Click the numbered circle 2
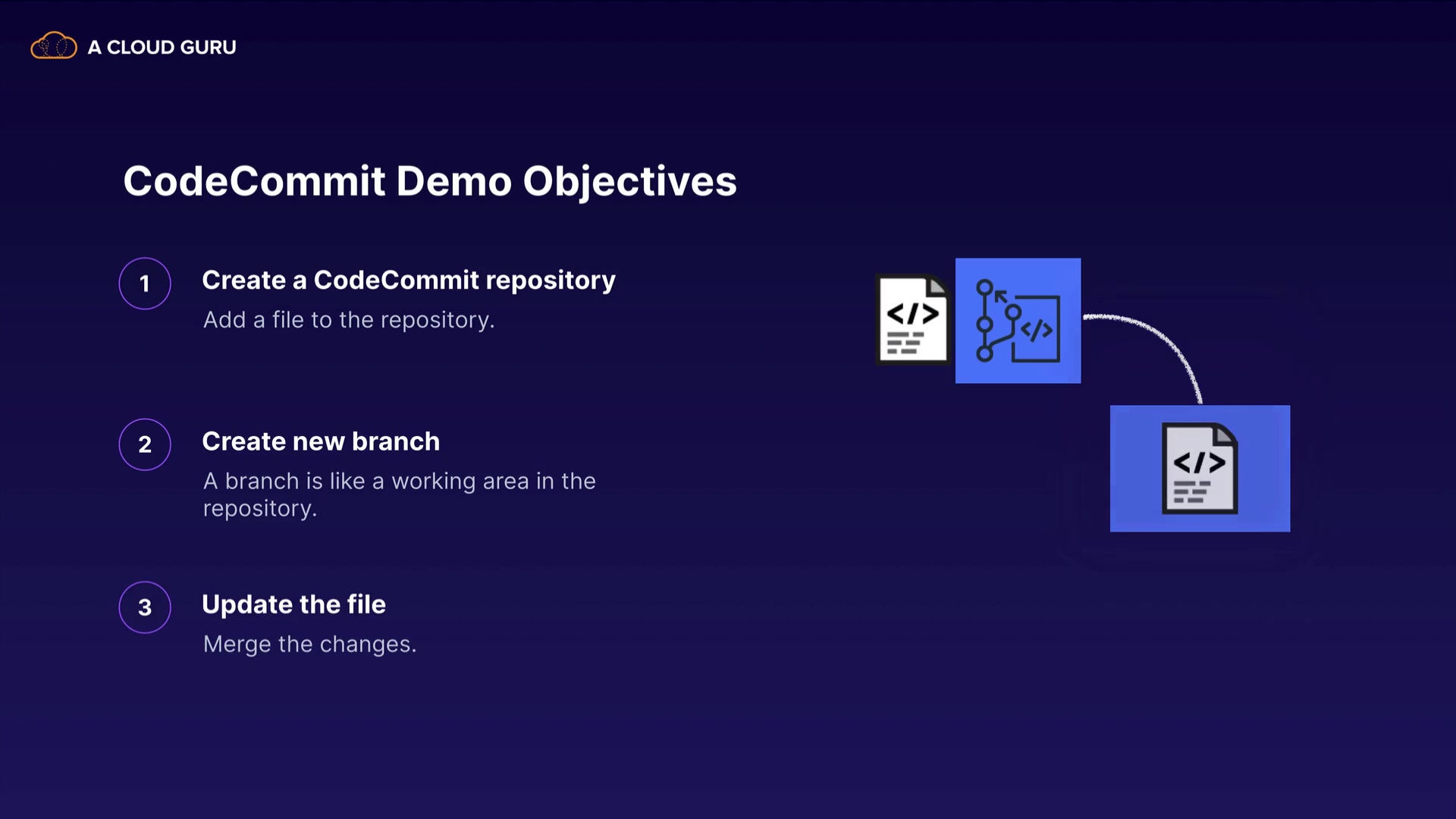 pyautogui.click(x=145, y=444)
